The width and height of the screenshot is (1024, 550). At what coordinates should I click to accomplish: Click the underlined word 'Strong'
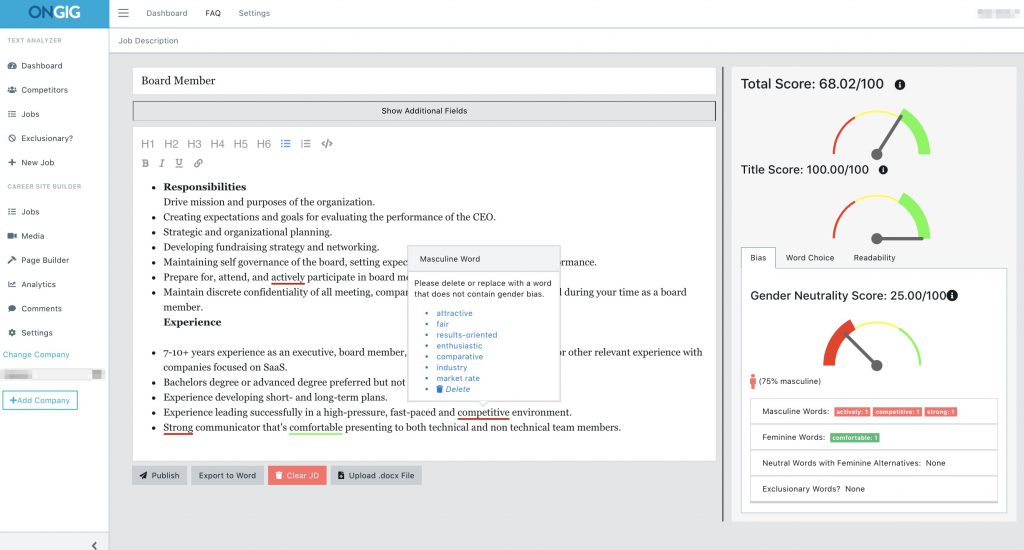click(178, 428)
